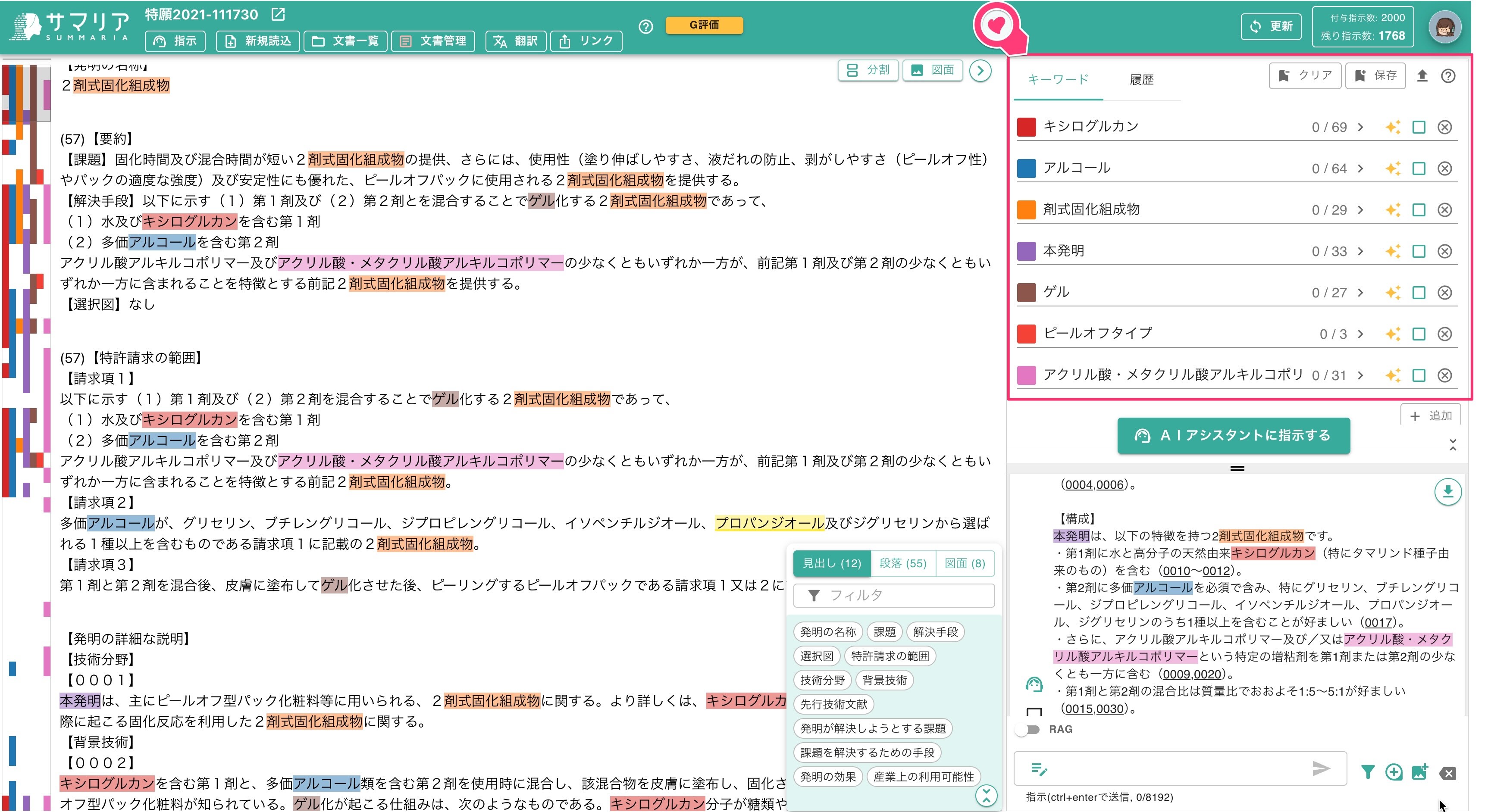The width and height of the screenshot is (1491, 812).
Task: Click AIアシスタントに指示する button
Action: tap(1234, 435)
